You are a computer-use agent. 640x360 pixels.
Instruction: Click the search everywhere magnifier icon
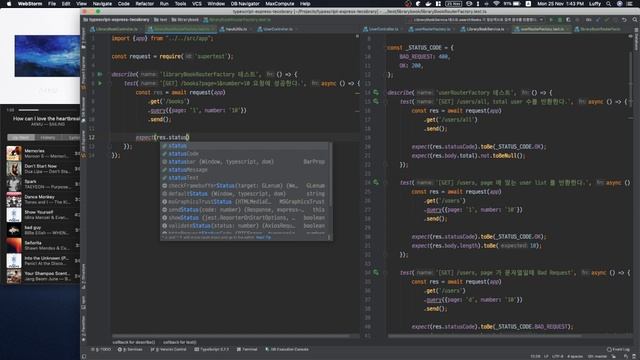635,20
